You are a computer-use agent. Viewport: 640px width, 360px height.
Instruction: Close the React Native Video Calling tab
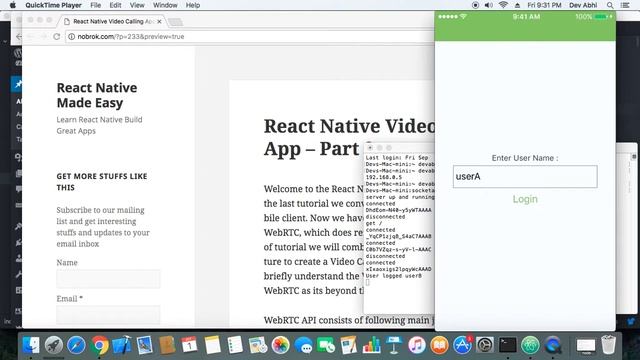[x=159, y=21]
